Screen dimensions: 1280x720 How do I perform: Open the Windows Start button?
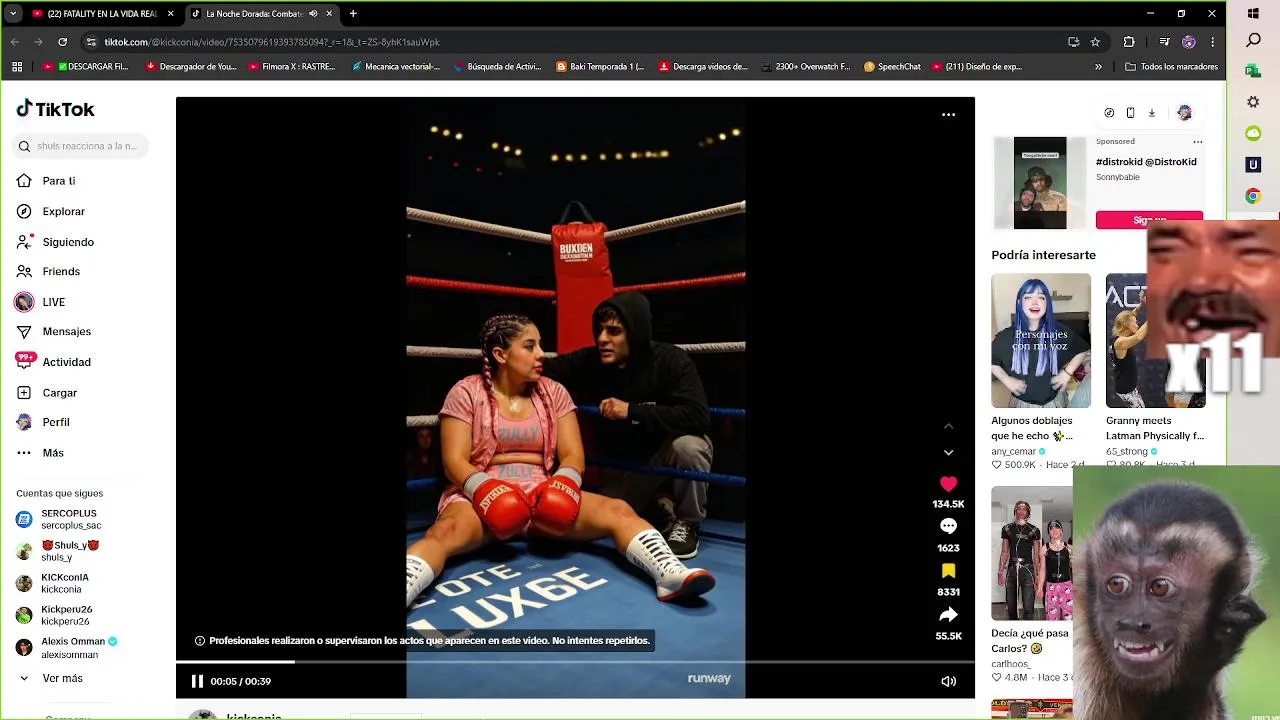pyautogui.click(x=1253, y=14)
